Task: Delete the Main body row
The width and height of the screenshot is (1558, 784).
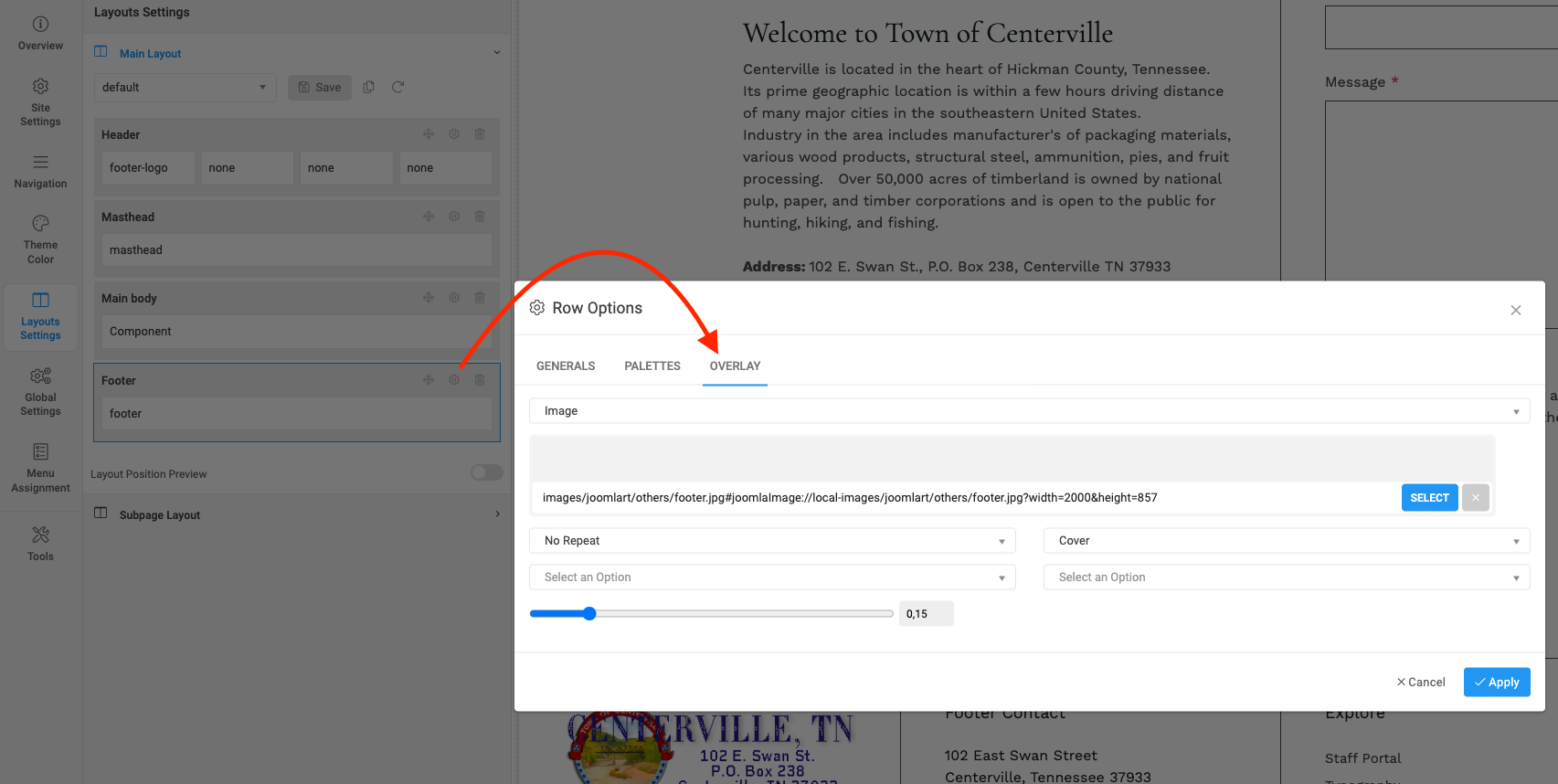Action: click(480, 298)
